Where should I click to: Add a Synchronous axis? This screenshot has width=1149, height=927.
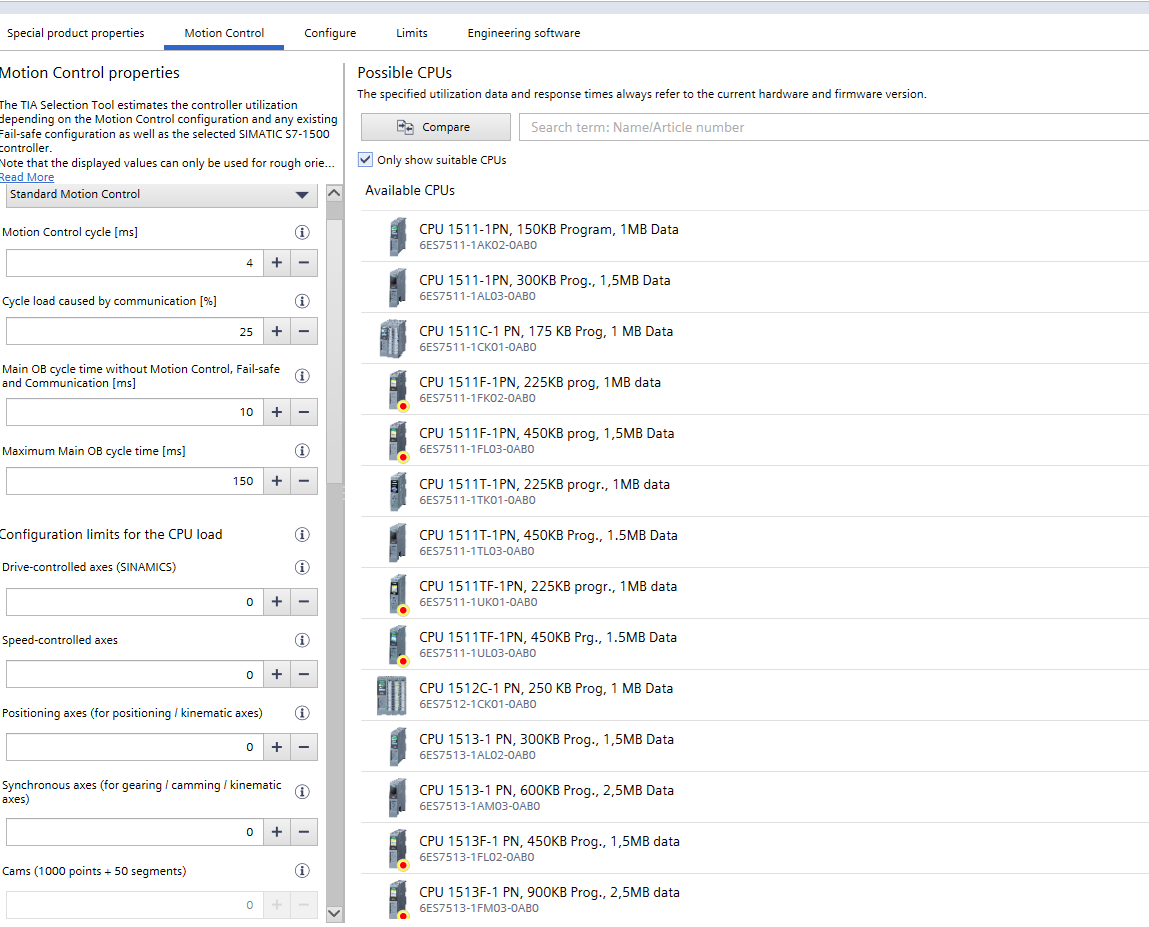(277, 832)
